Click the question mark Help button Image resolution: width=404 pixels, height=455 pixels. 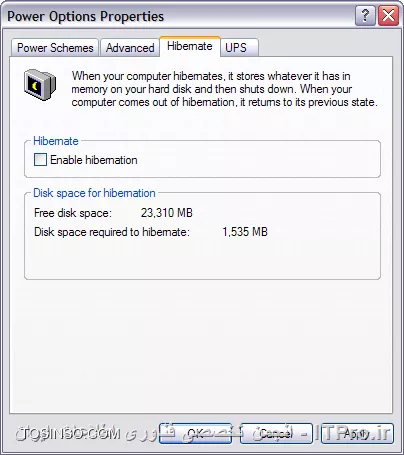point(365,16)
